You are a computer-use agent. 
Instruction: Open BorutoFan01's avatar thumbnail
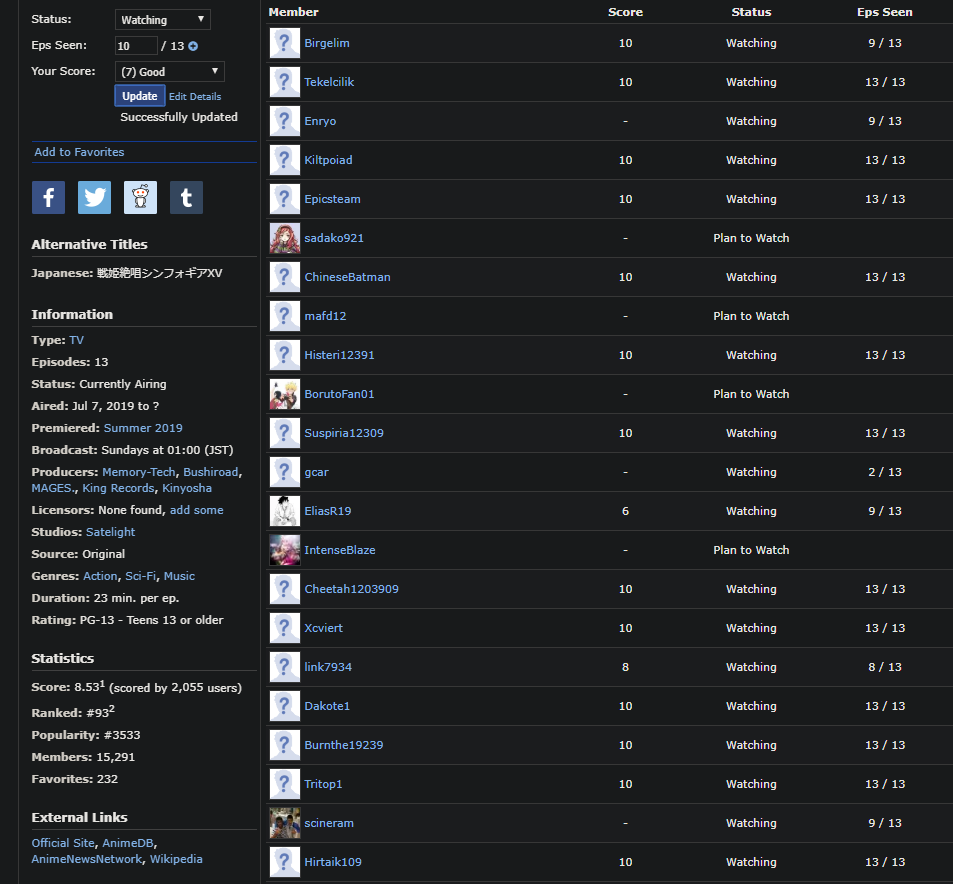coord(284,394)
